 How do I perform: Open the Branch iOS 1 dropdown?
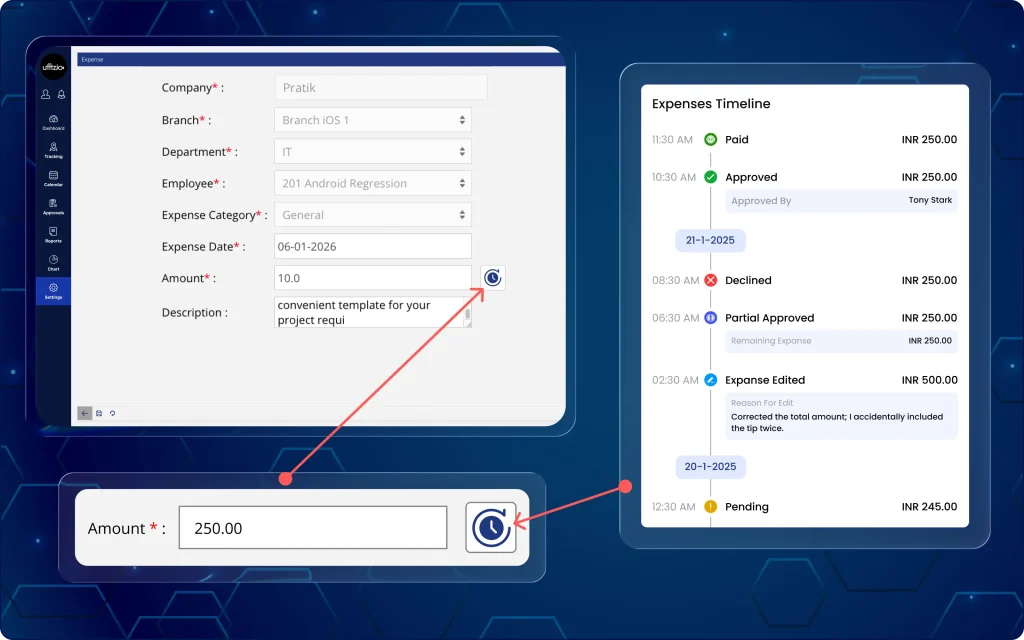(x=373, y=120)
